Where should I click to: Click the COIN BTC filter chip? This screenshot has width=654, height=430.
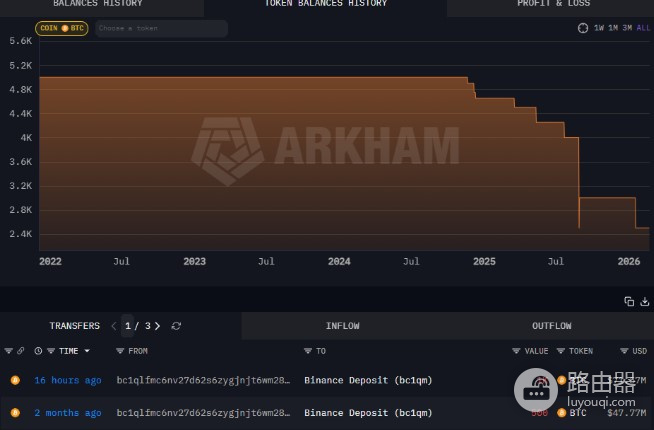(62, 28)
